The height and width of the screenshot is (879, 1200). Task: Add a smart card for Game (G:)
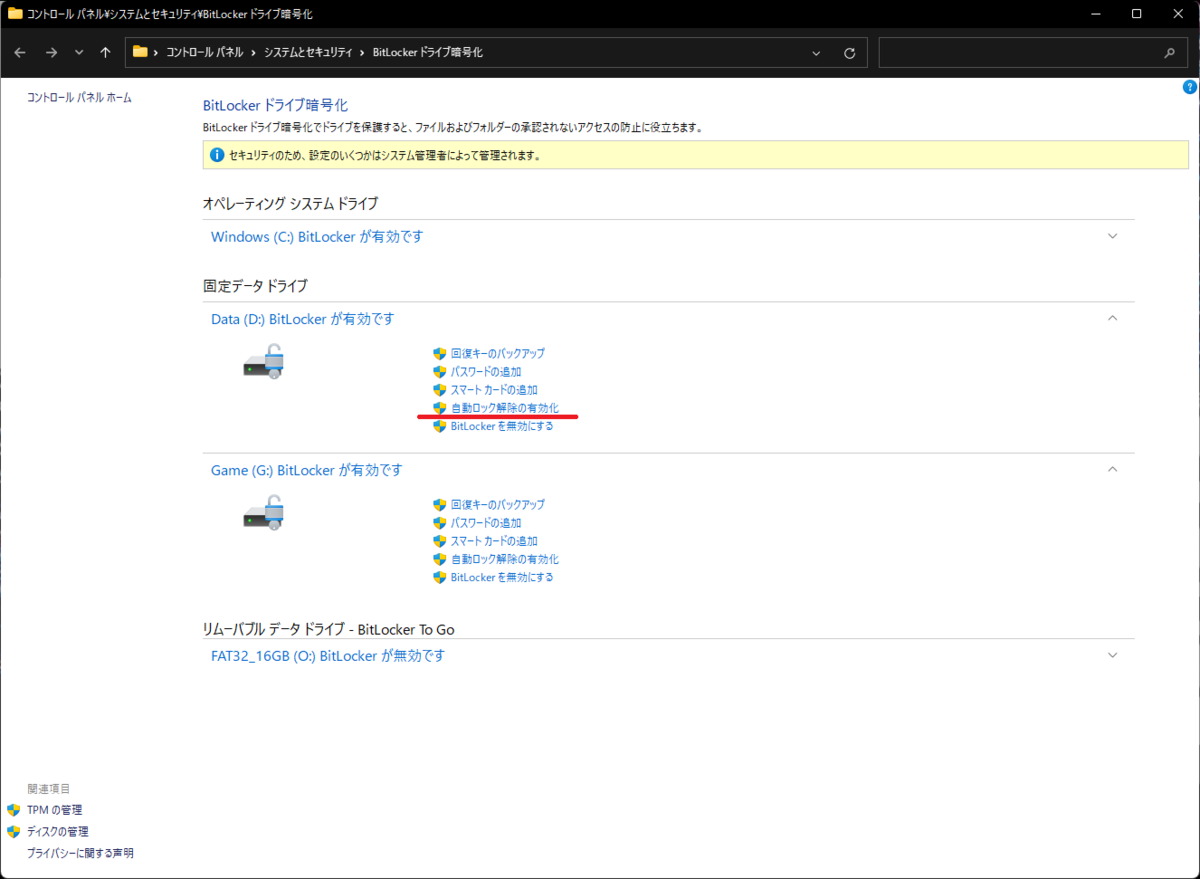point(494,541)
